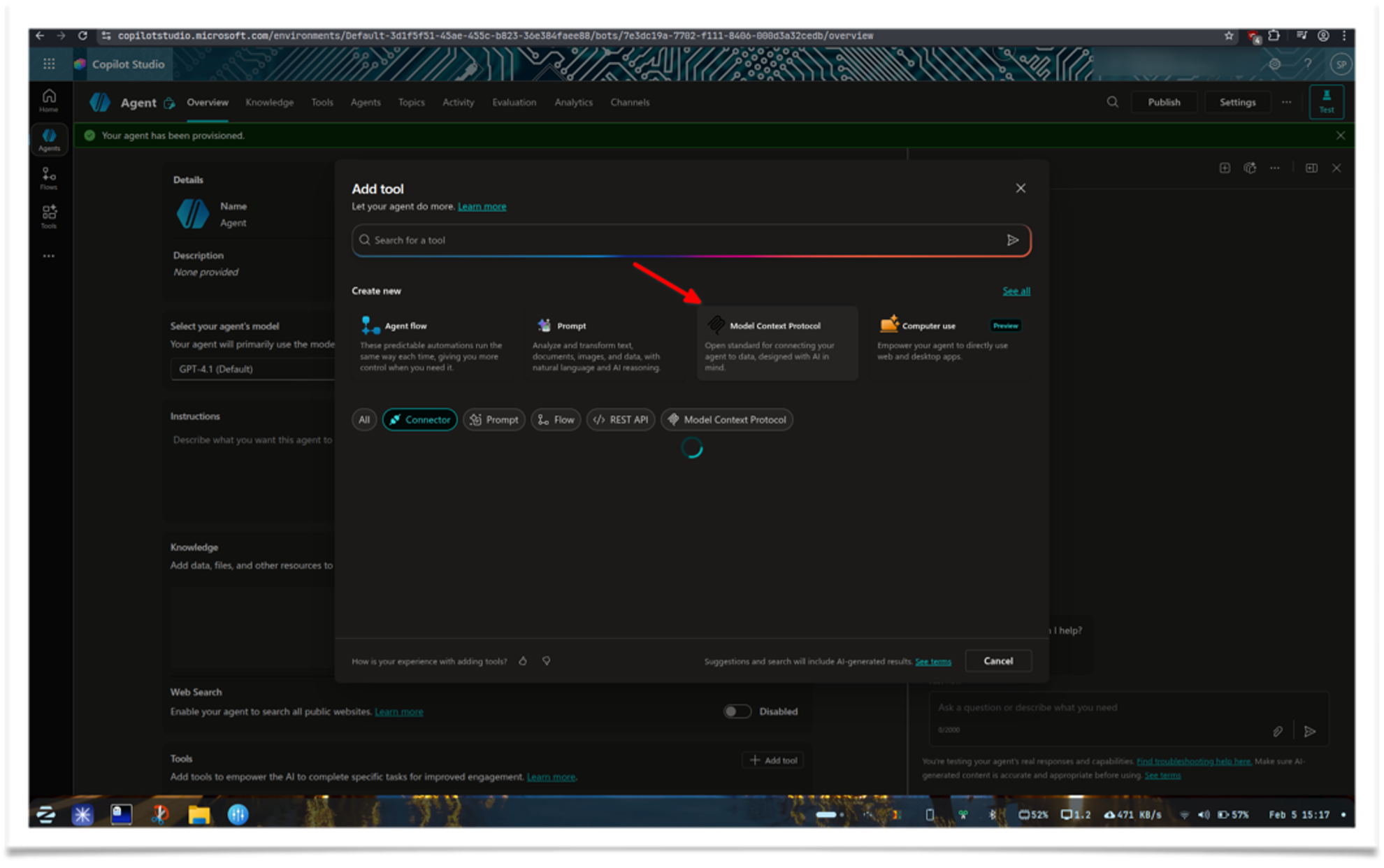Open the agent header overflow menu
The height and width of the screenshot is (868, 1384).
pyautogui.click(x=1286, y=102)
